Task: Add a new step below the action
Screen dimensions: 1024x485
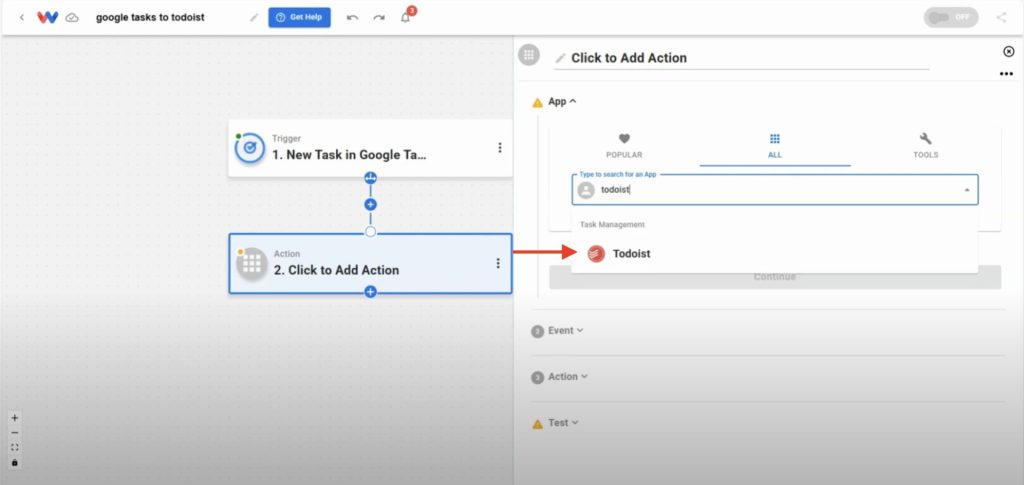Action: click(370, 292)
